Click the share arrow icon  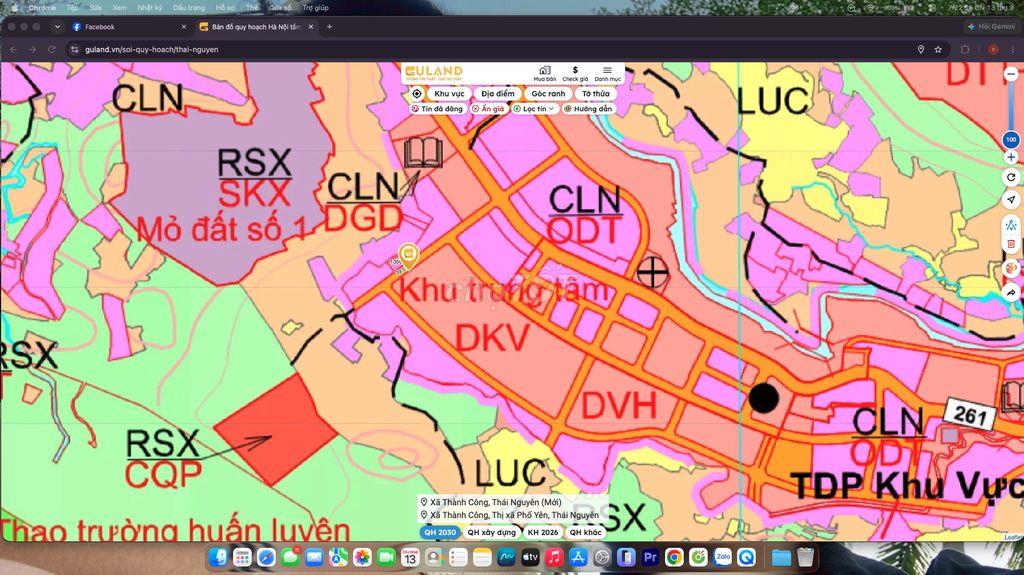click(1011, 292)
